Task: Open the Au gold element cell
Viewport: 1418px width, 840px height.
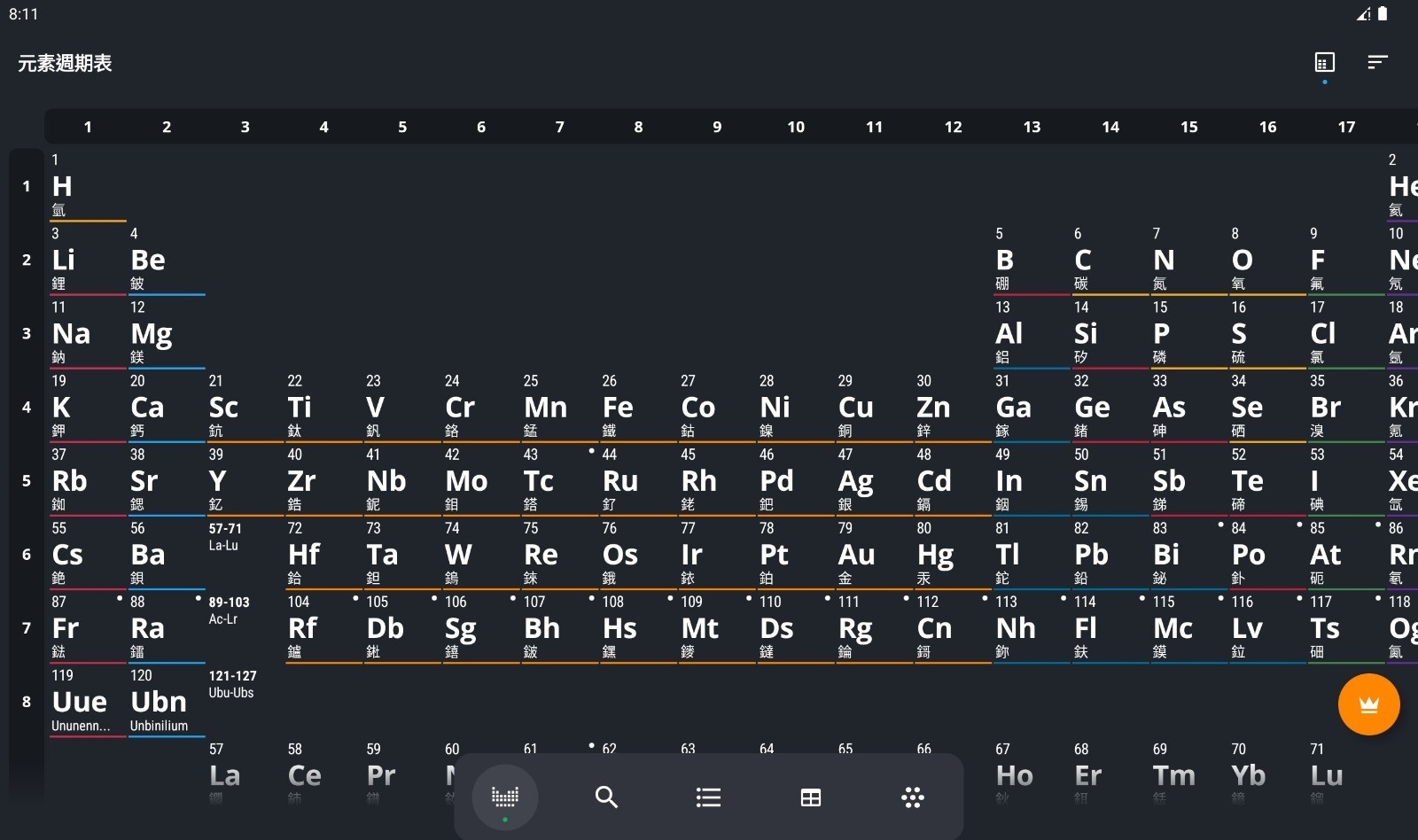Action: point(874,554)
